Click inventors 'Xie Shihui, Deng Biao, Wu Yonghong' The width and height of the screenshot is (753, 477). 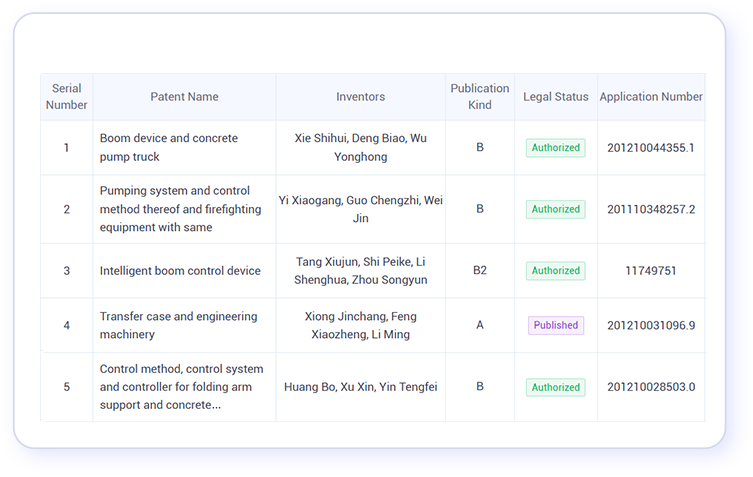tap(361, 147)
